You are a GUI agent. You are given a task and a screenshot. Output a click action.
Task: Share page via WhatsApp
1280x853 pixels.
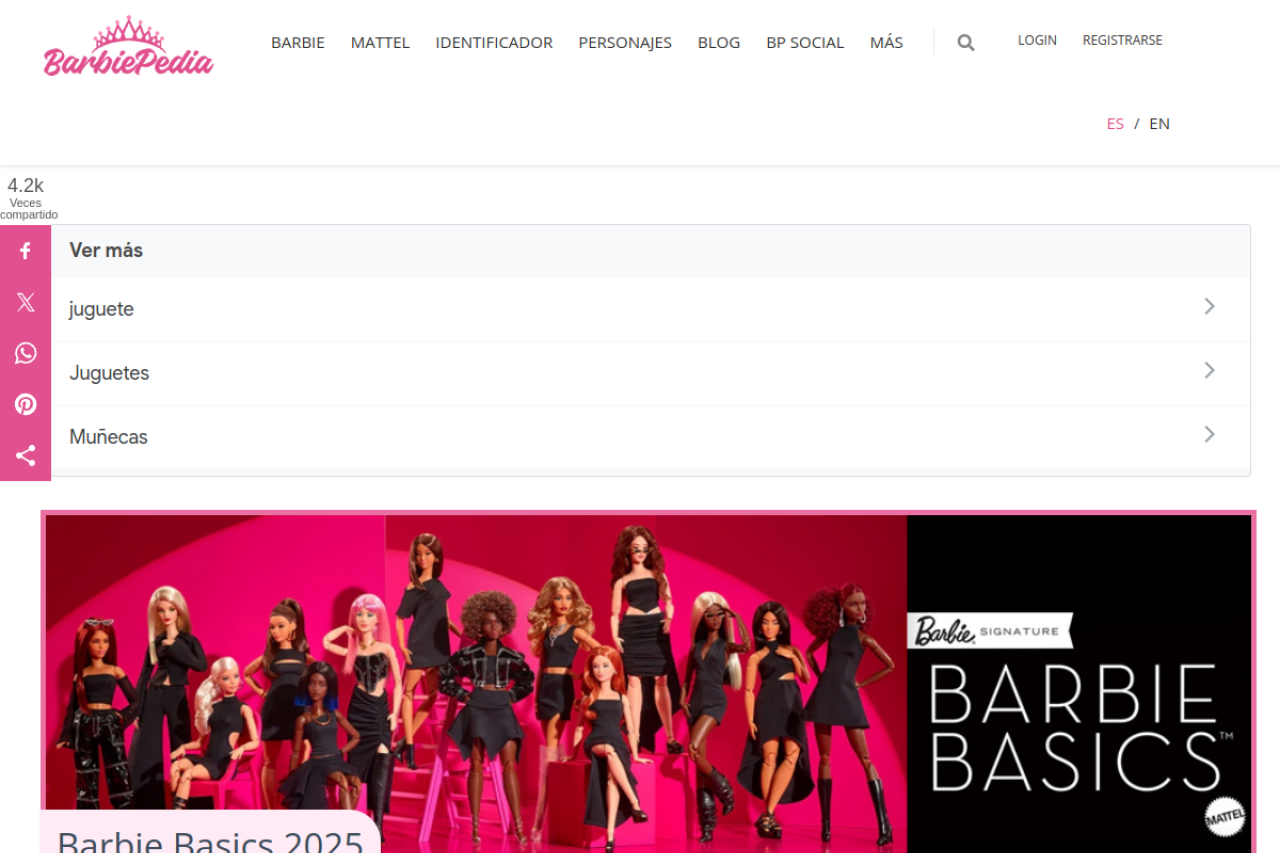pyautogui.click(x=25, y=353)
